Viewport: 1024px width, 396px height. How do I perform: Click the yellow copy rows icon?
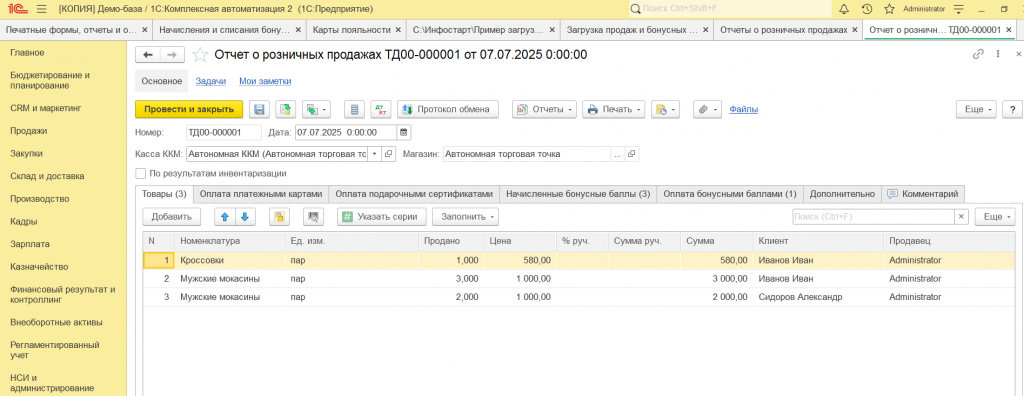point(280,216)
